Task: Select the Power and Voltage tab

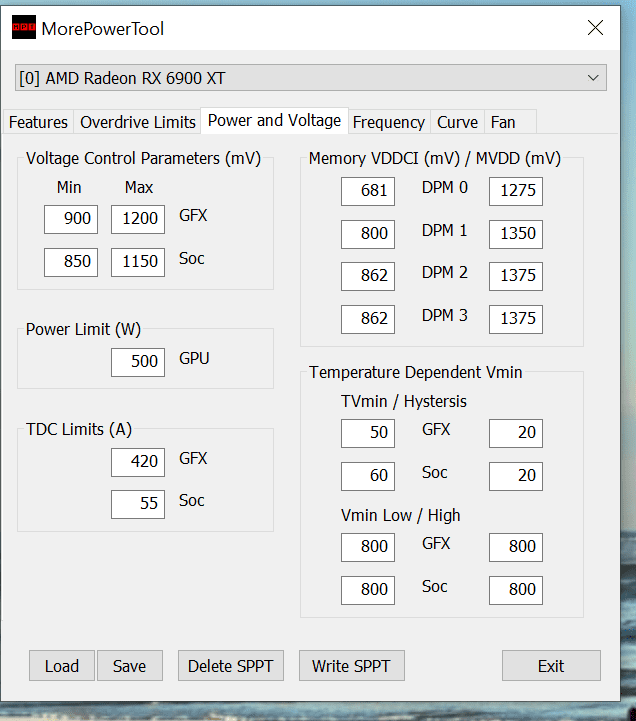Action: click(275, 120)
